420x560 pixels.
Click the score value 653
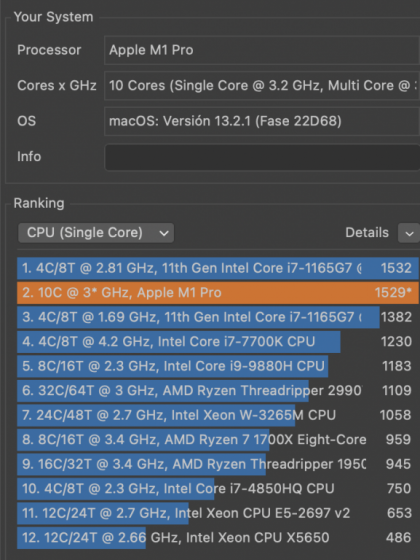[399, 514]
